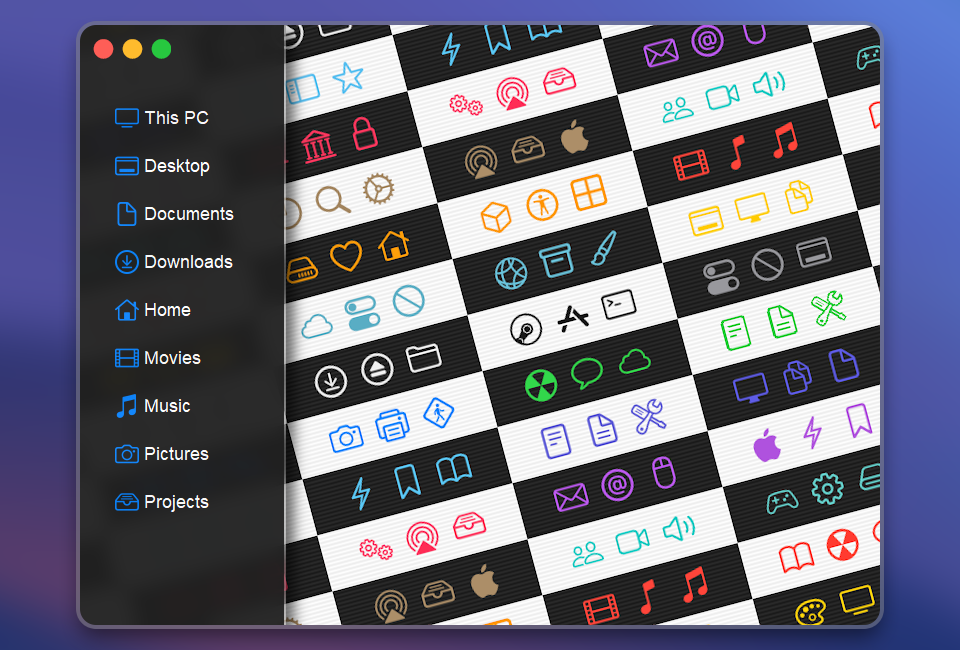This screenshot has height=650, width=960.
Task: Click the orange cube icon
Action: pyautogui.click(x=496, y=217)
